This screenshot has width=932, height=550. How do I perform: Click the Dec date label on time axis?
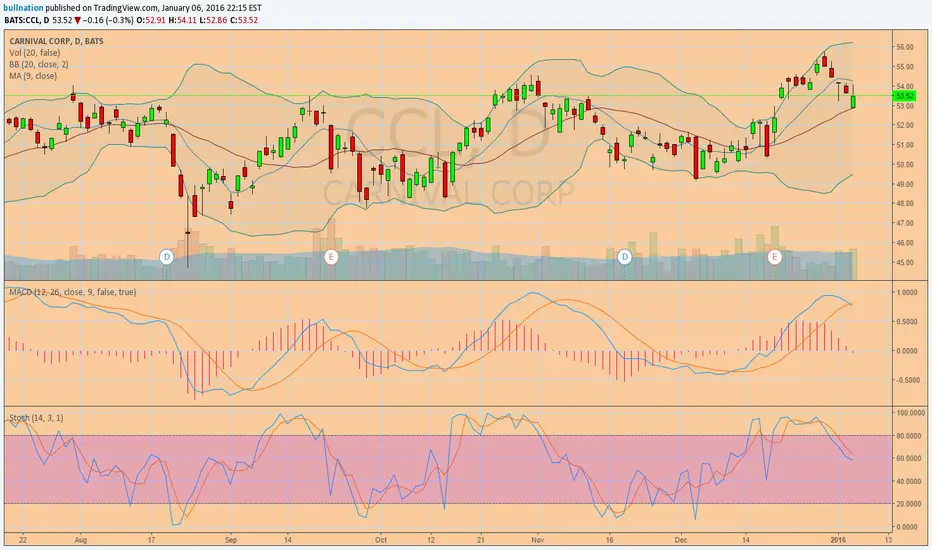click(x=681, y=540)
